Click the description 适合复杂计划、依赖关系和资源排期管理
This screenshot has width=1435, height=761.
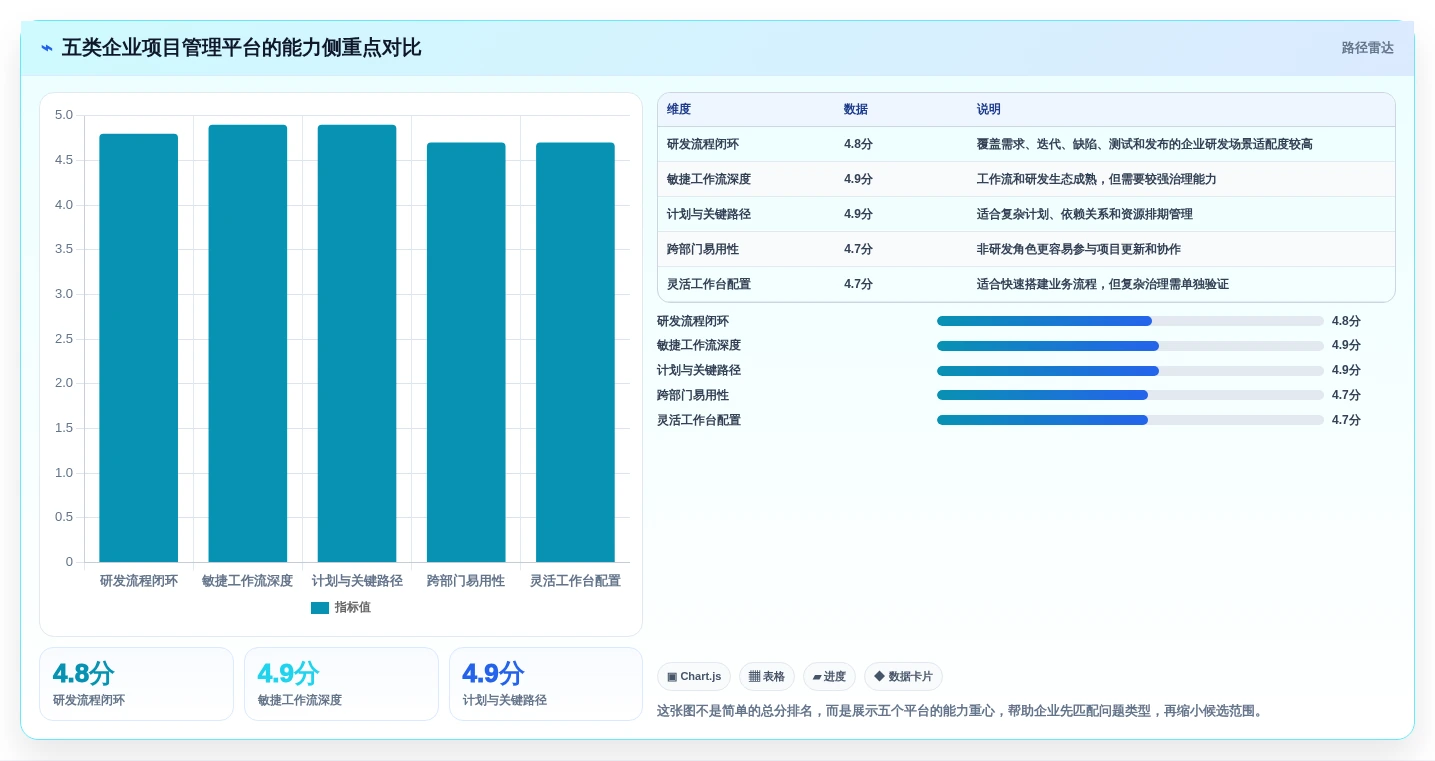click(x=1085, y=214)
